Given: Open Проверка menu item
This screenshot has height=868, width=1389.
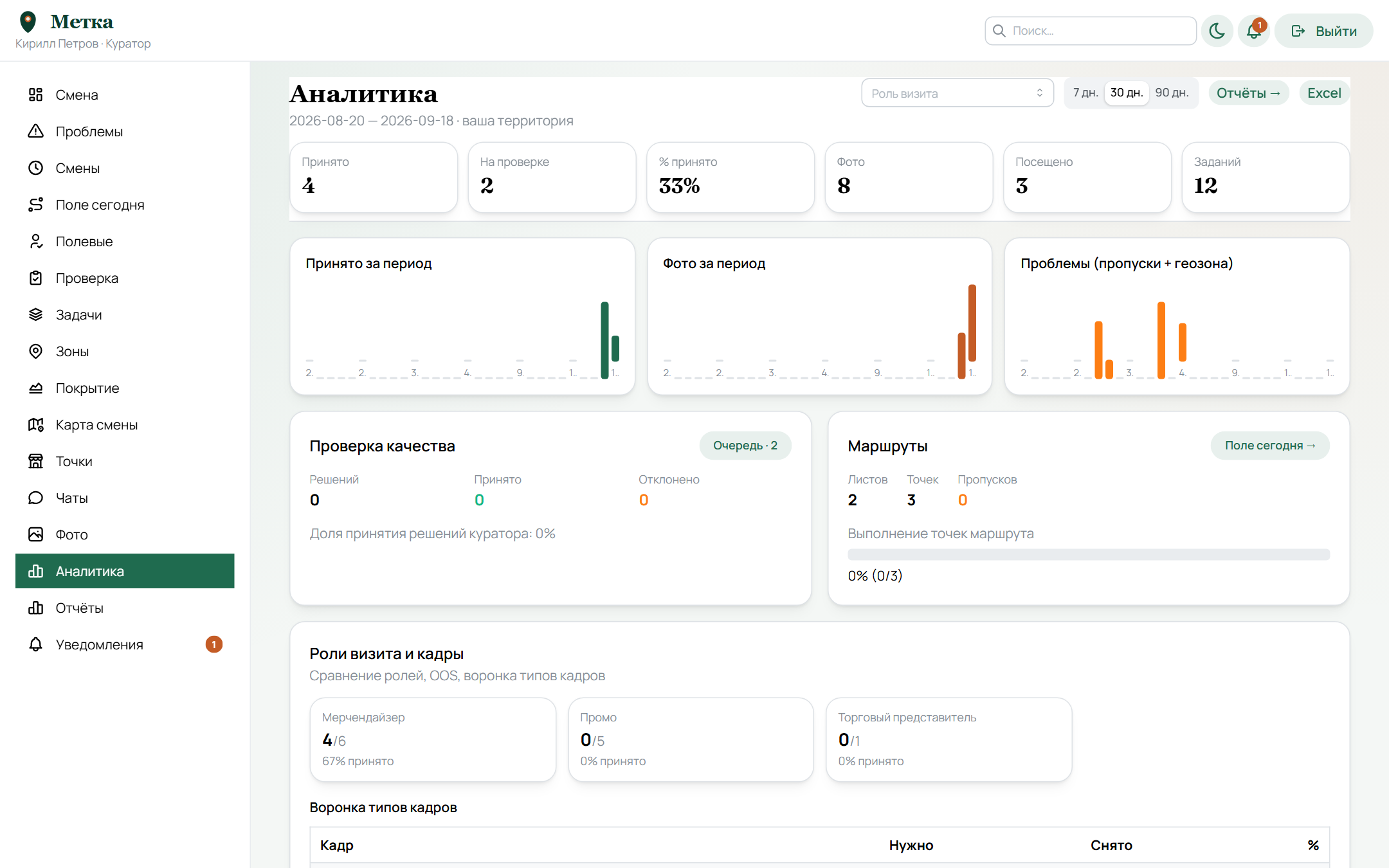Looking at the screenshot, I should pyautogui.click(x=125, y=278).
